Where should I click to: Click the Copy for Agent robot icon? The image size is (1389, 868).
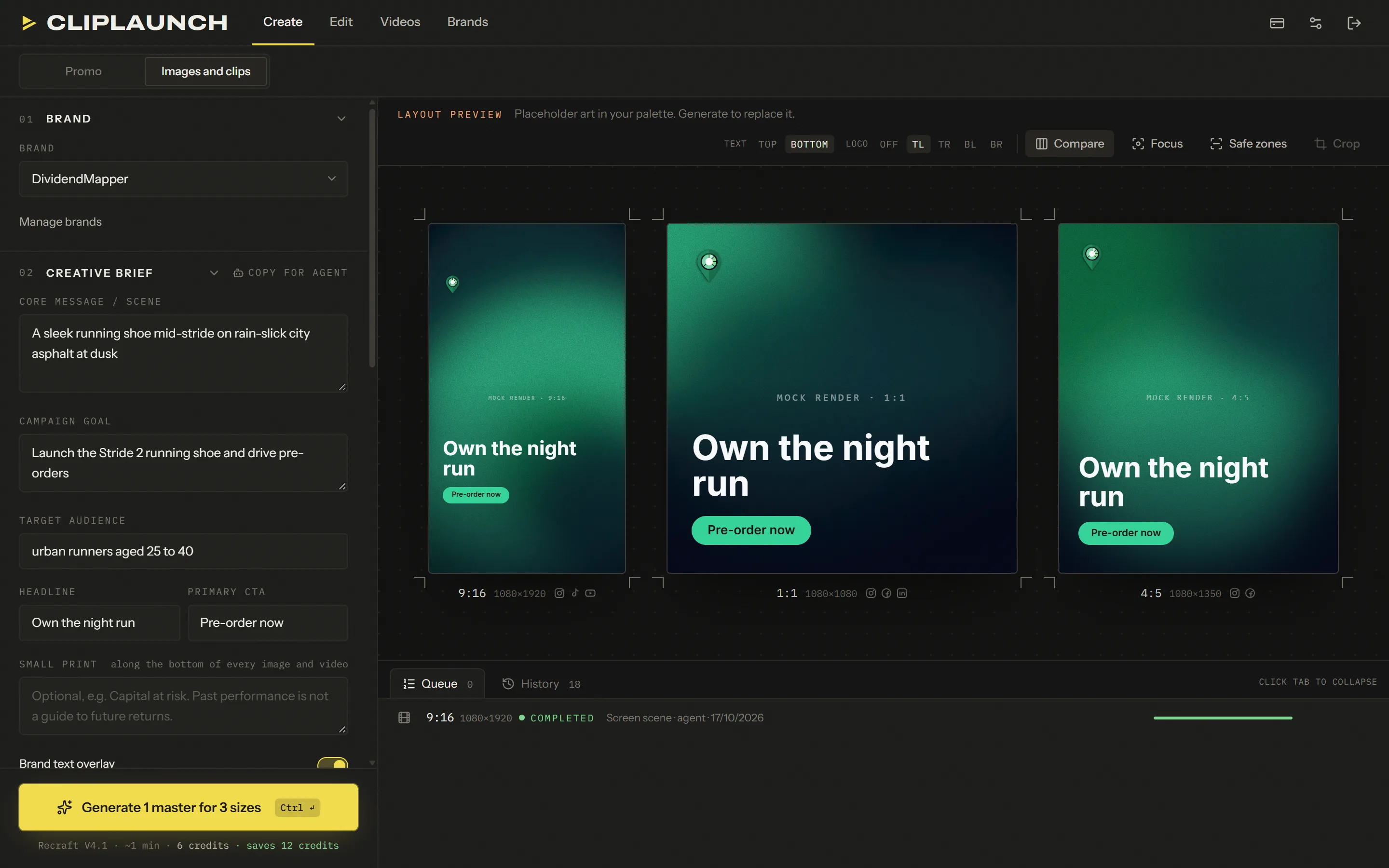[238, 272]
